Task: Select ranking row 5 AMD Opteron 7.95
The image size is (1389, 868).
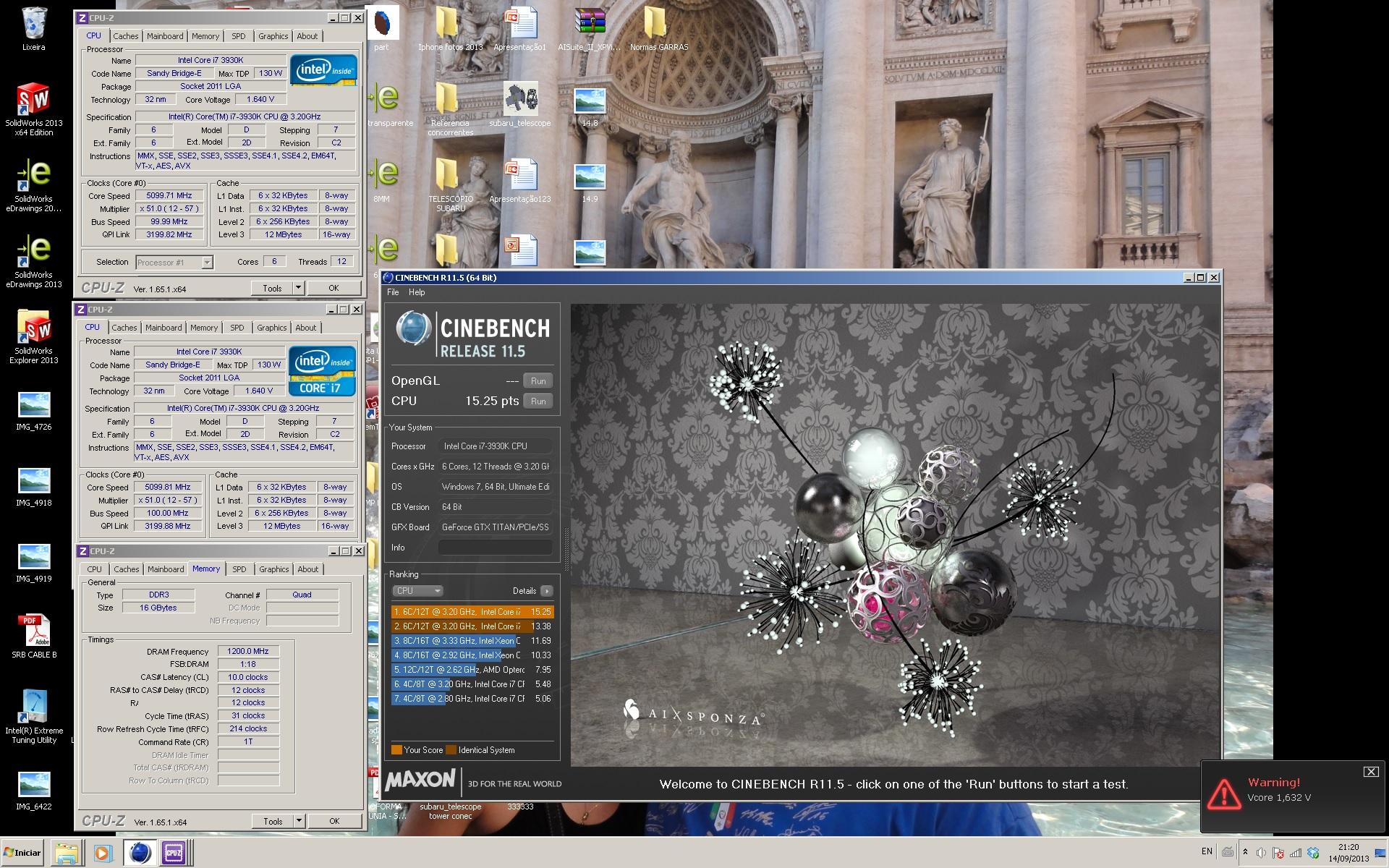Action: coord(472,670)
